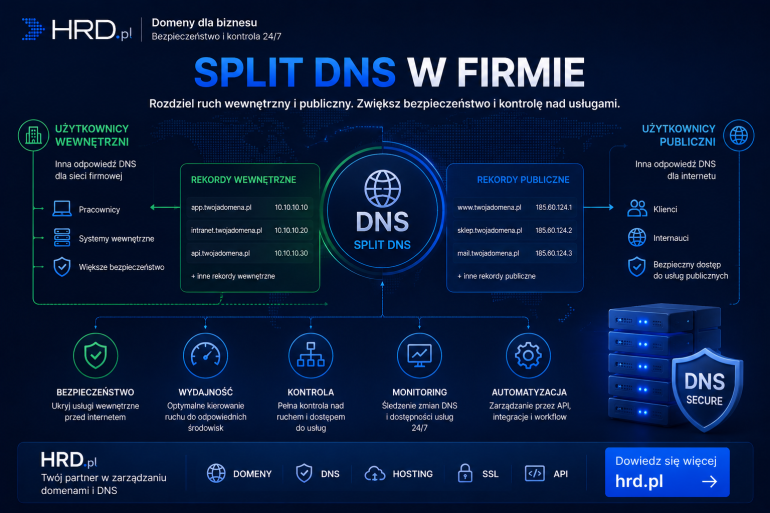Click 'Twój partner w zarządzaniu' footer text
The image size is (770, 513).
104,478
